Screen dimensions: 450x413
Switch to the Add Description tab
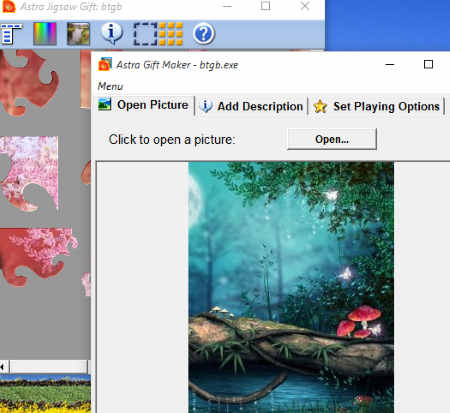tap(251, 106)
